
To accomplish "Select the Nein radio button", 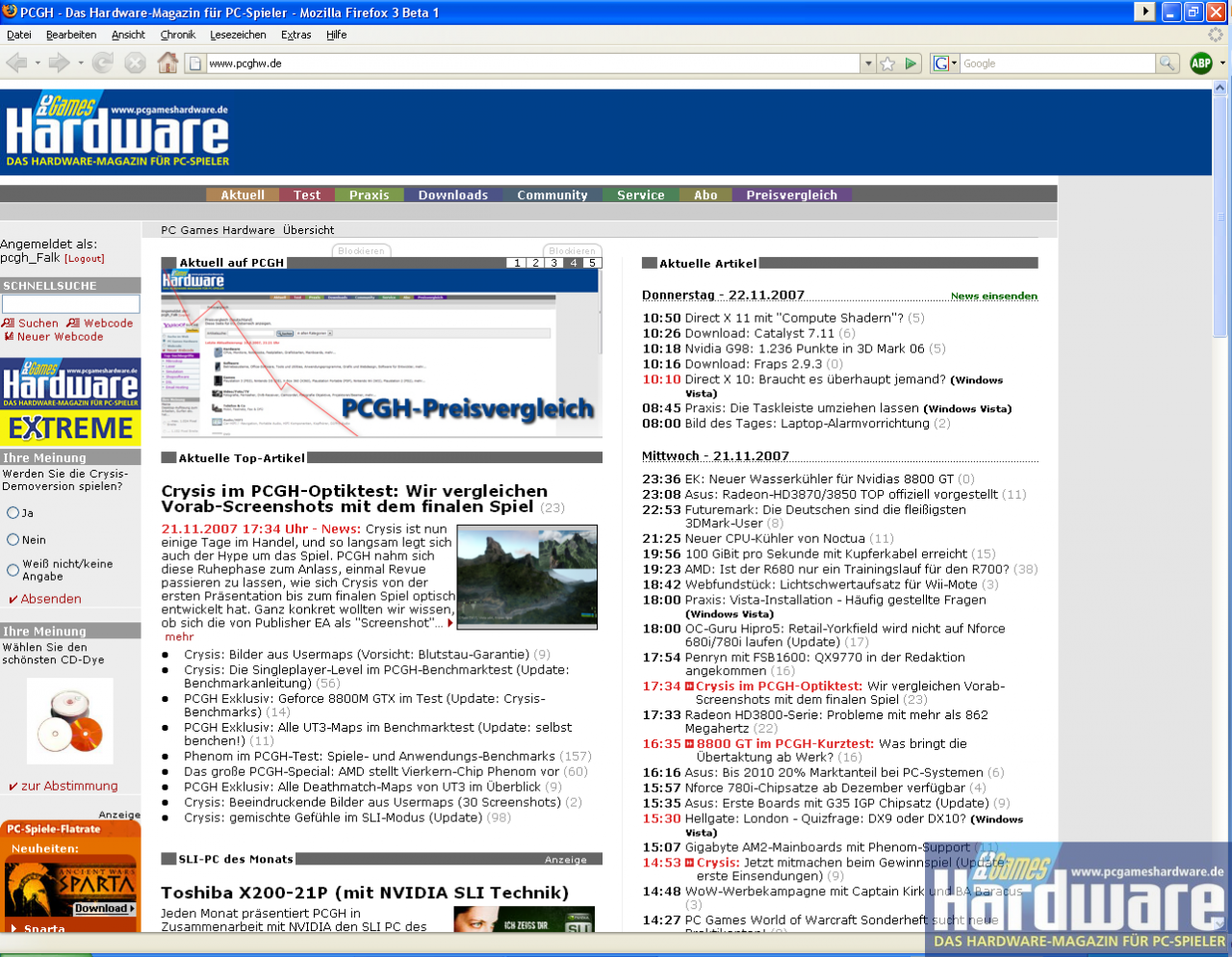I will tap(13, 540).
